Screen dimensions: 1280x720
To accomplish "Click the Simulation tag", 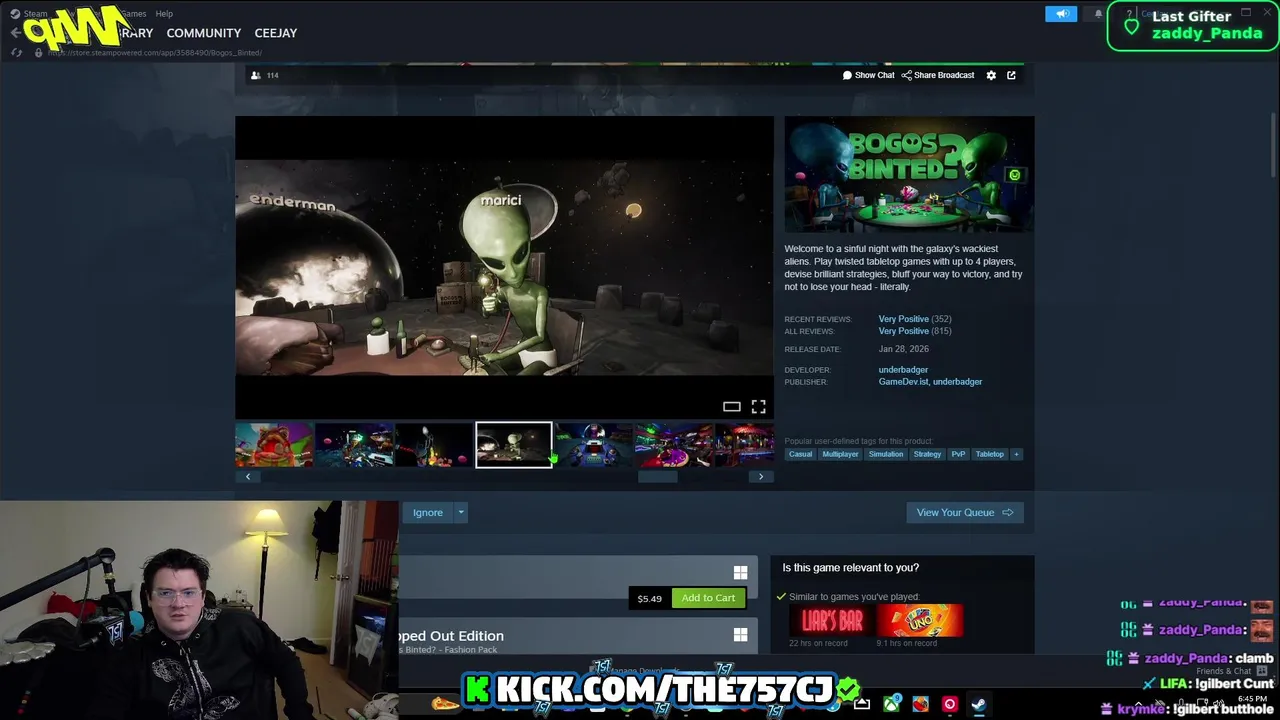I will 885,454.
